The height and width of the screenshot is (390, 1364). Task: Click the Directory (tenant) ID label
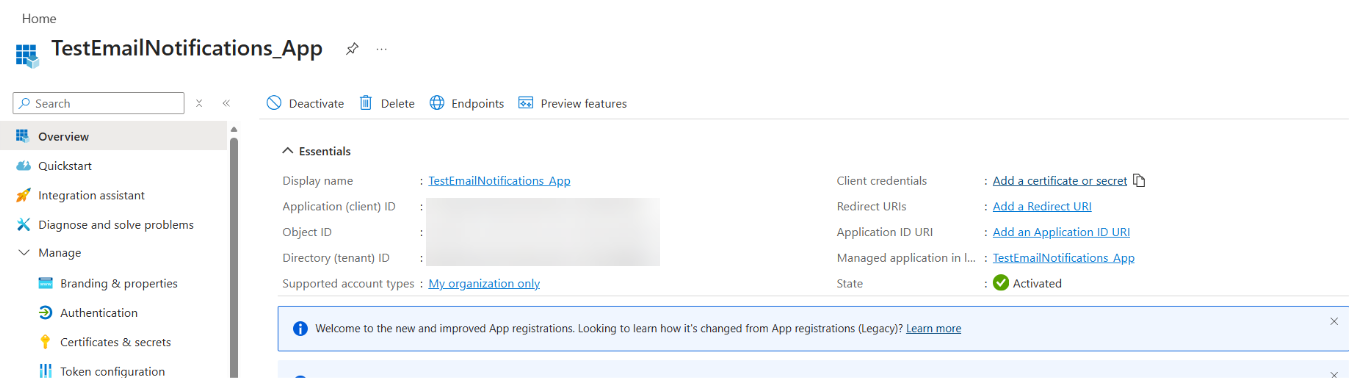click(x=336, y=258)
